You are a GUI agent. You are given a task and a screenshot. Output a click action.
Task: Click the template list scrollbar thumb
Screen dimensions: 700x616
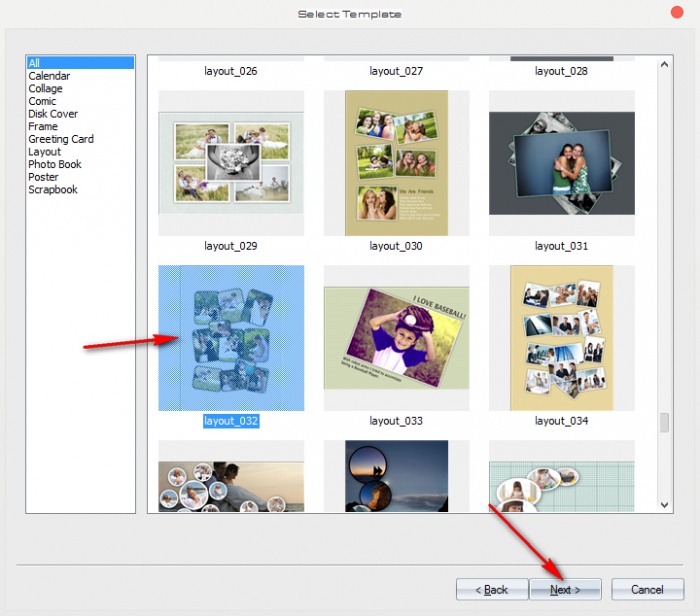(x=664, y=423)
